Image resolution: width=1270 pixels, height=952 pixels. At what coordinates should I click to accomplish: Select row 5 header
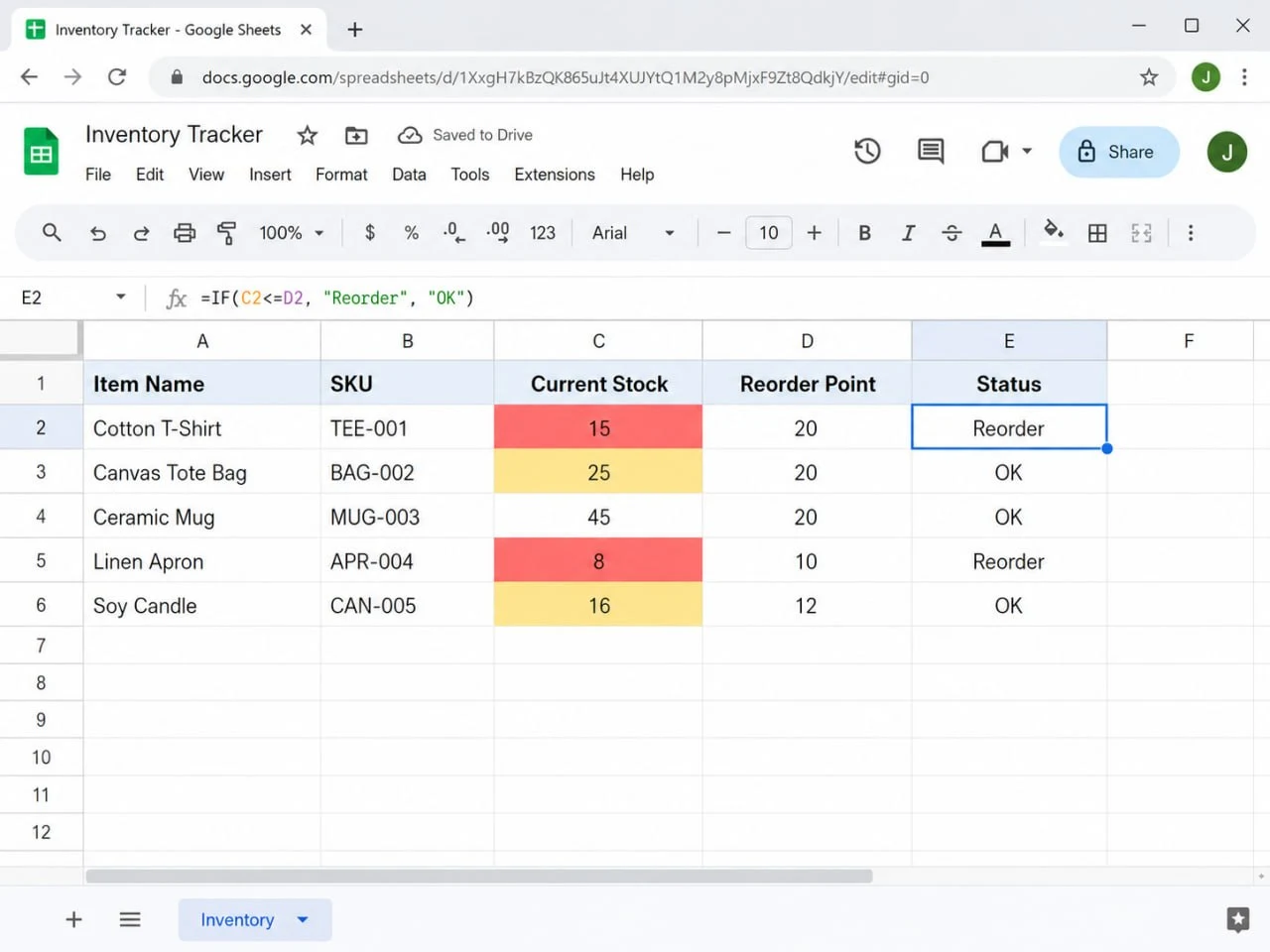tap(41, 560)
